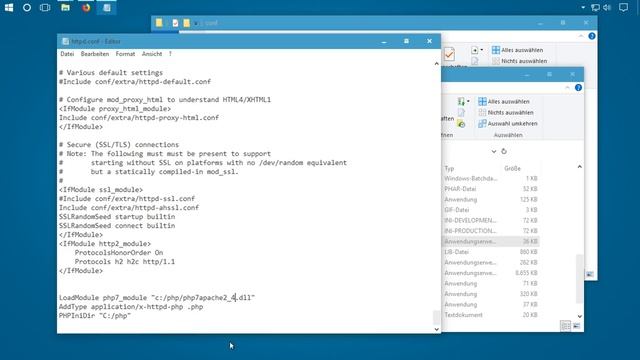The height and width of the screenshot is (360, 640).
Task: Click 'Alles auswählen' in front Explorer ribbon
Action: click(x=504, y=101)
